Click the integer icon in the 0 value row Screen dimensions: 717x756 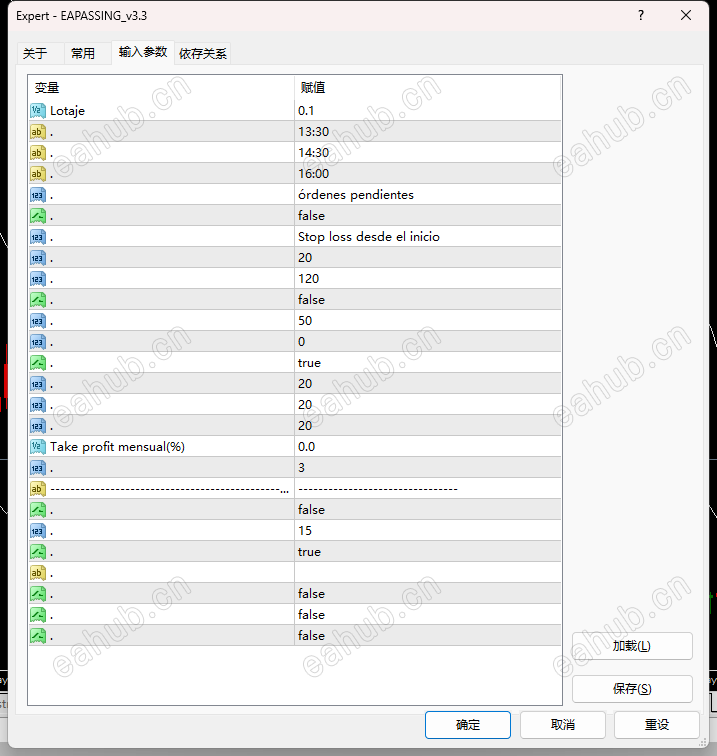point(38,342)
